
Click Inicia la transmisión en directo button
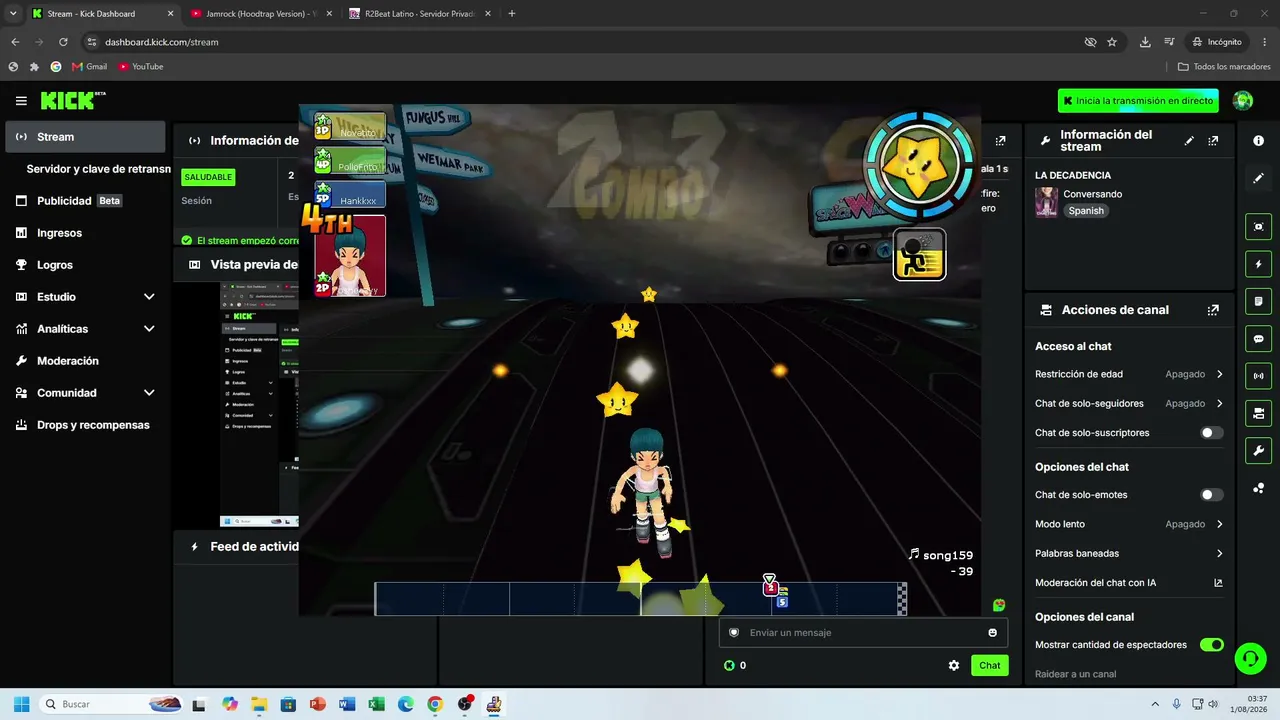(1138, 101)
